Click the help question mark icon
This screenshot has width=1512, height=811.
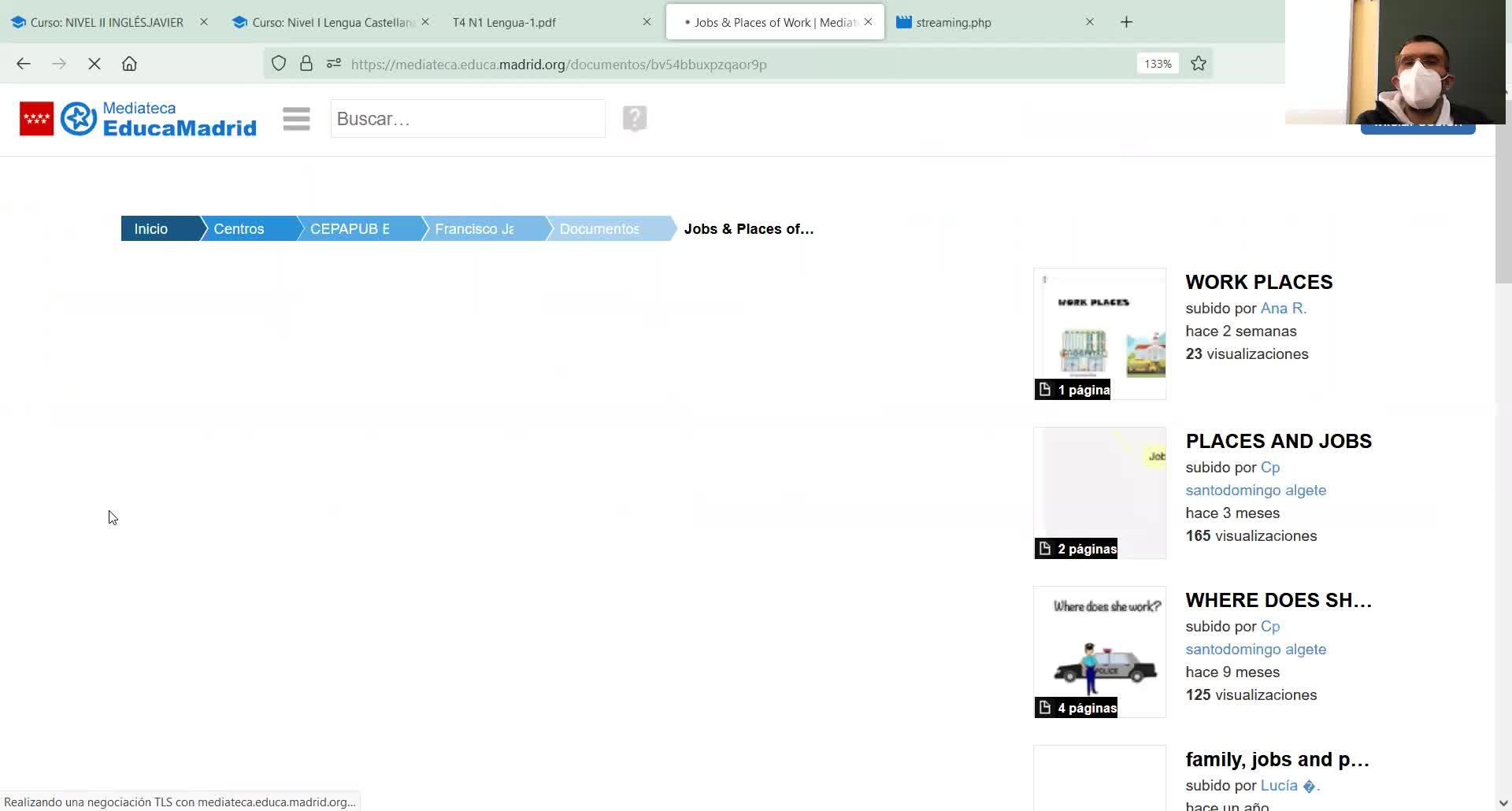635,119
